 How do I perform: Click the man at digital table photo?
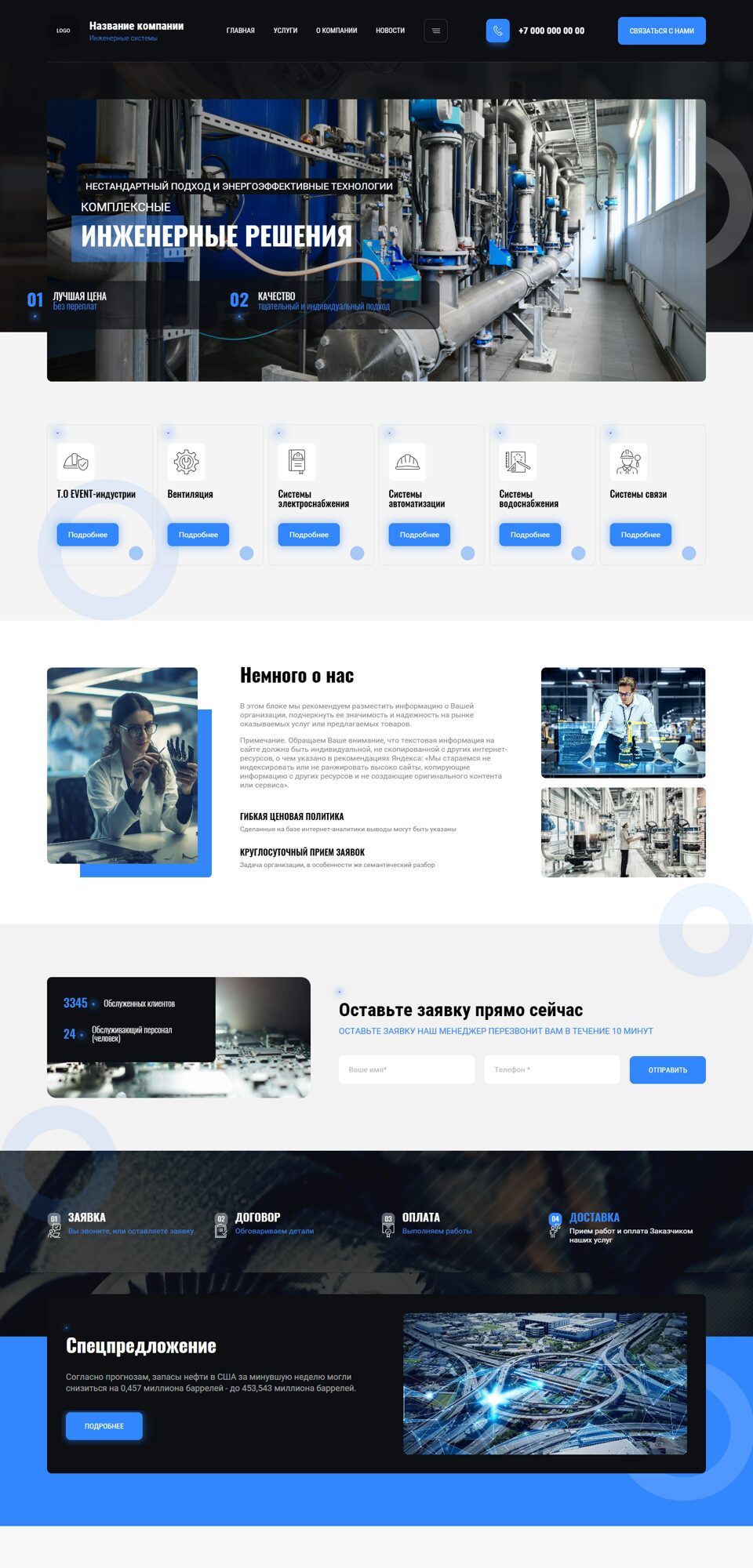(x=624, y=723)
